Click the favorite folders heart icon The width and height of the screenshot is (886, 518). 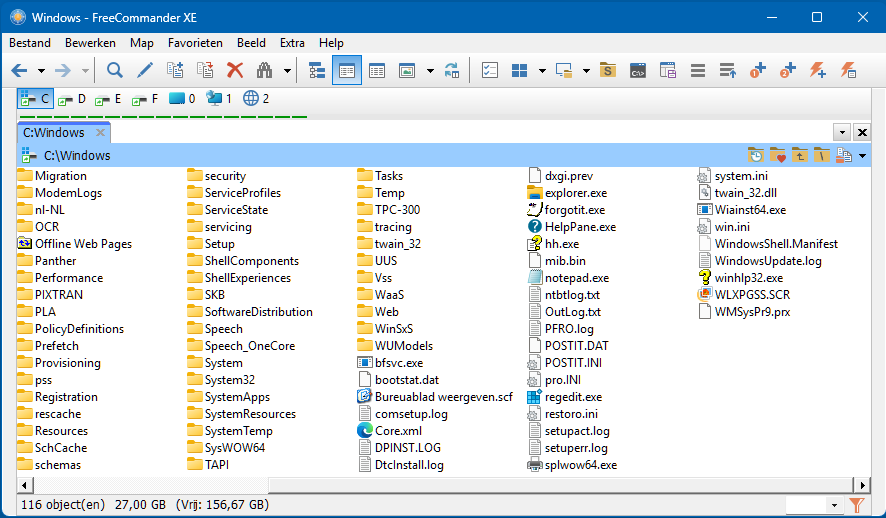coord(778,155)
